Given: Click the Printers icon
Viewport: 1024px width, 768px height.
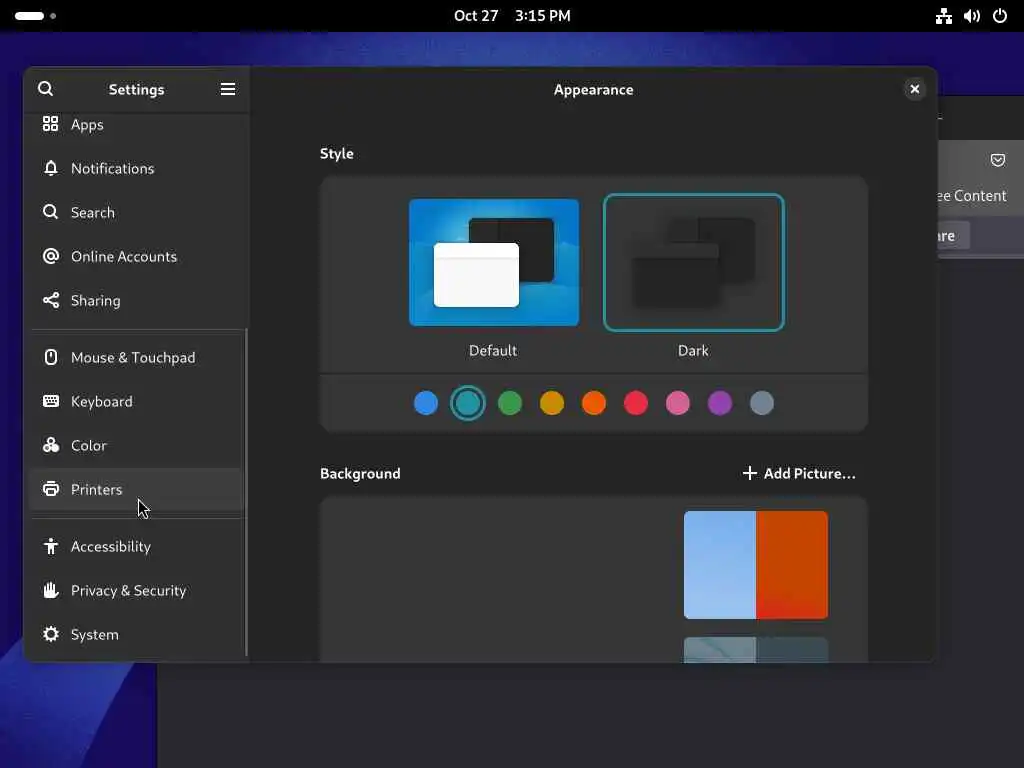Looking at the screenshot, I should coord(50,489).
